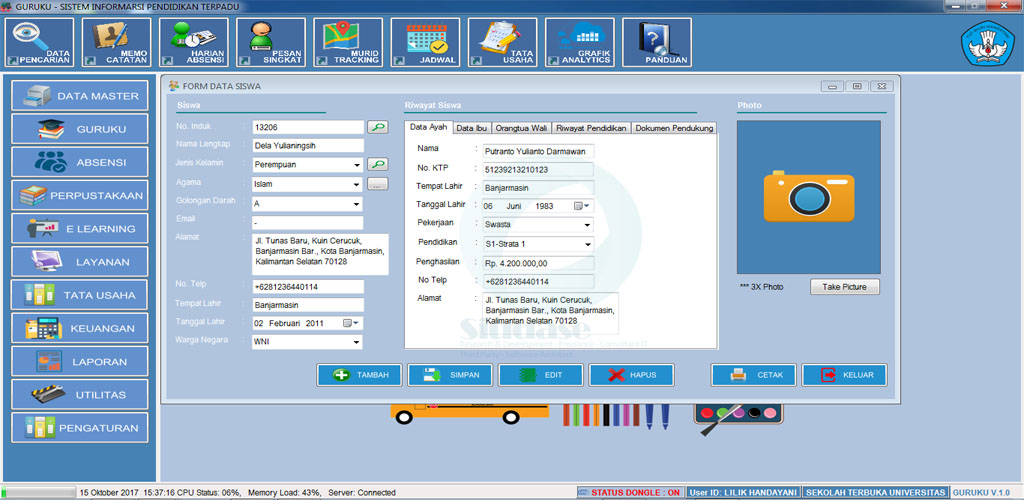The width and height of the screenshot is (1024, 500).
Task: Switch to the Riwayat Pendidikan tab
Action: [590, 128]
